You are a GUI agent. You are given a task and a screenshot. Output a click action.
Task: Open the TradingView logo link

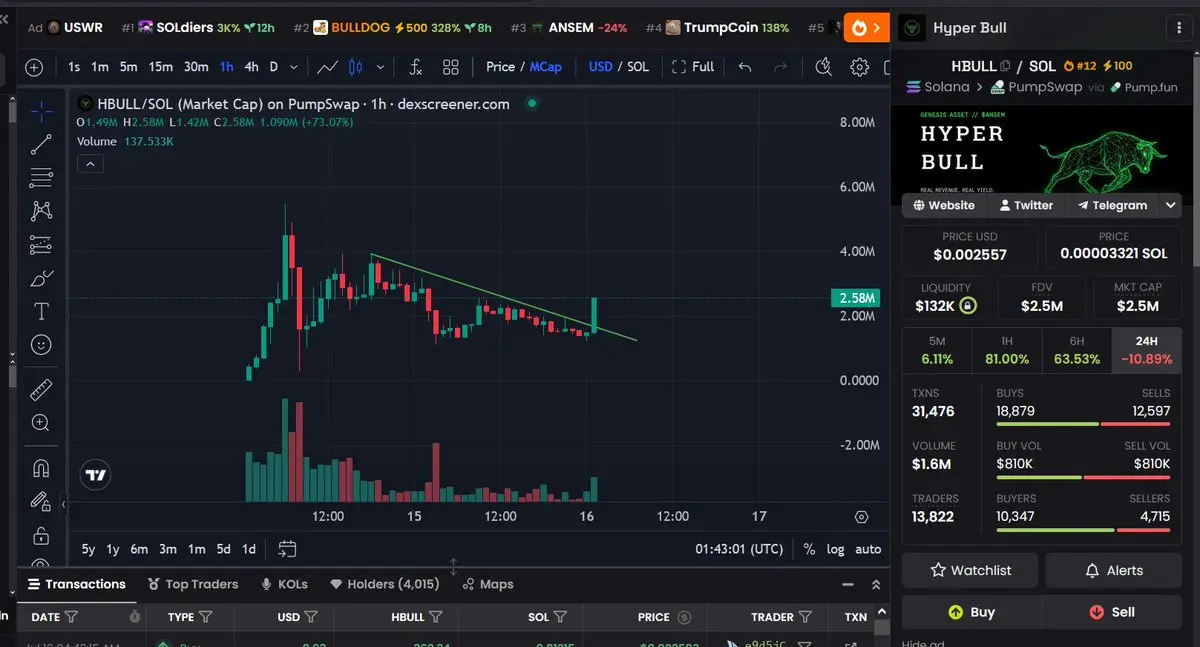[x=95, y=476]
